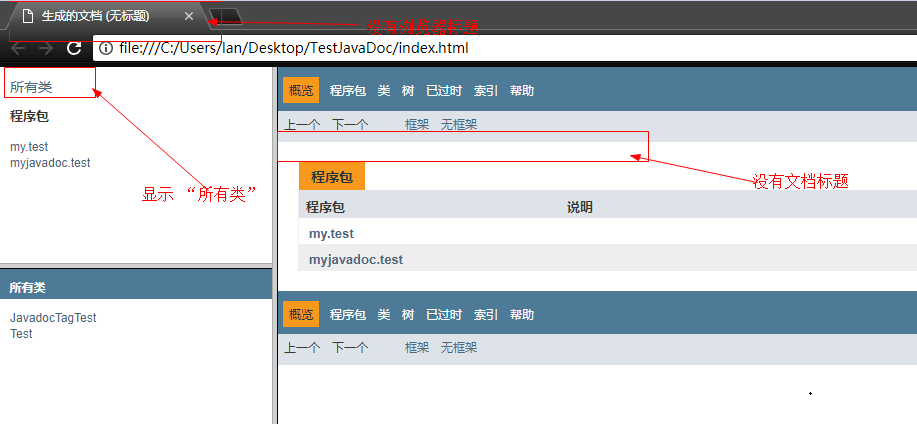Open a new browser tab

(228, 16)
